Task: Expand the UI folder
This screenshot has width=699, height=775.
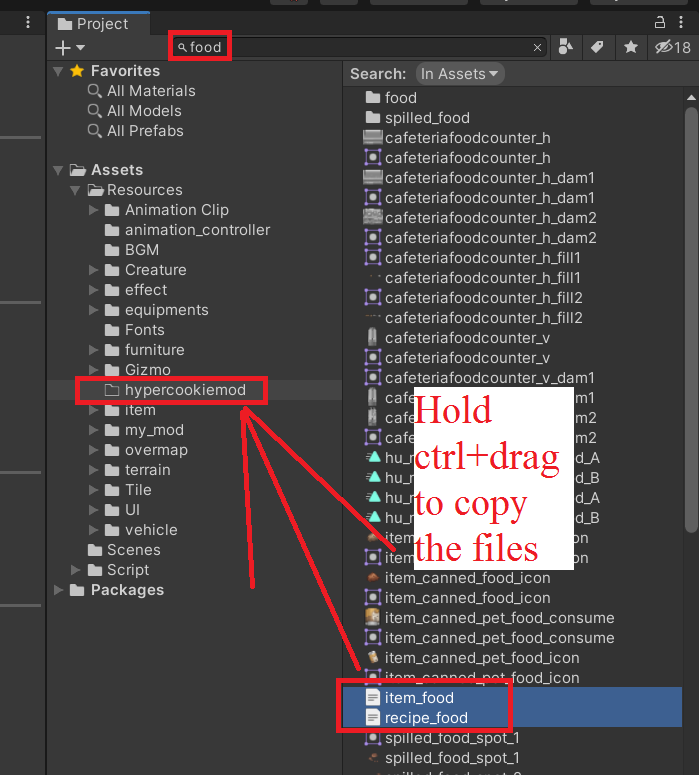Action: click(x=93, y=510)
